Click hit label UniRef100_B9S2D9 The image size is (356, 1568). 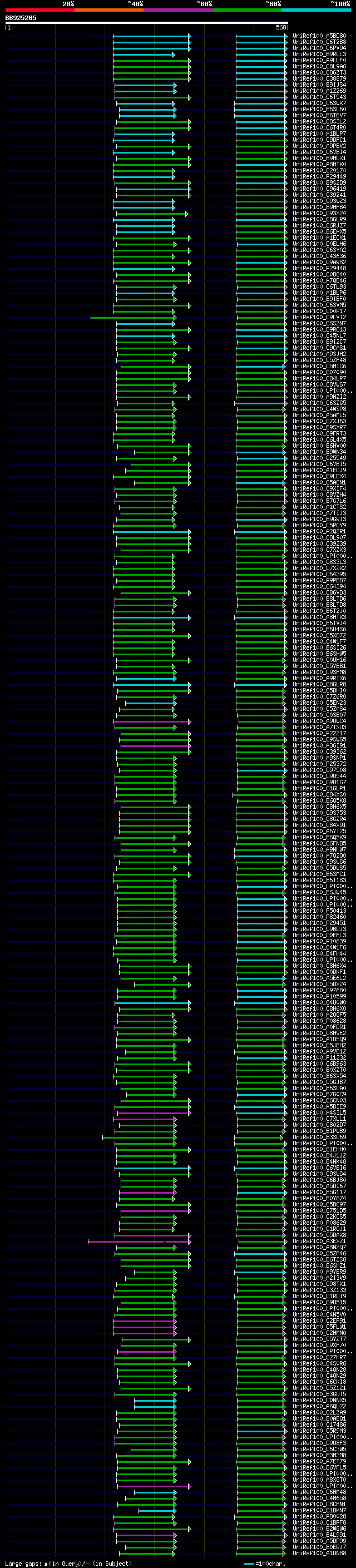319,182
